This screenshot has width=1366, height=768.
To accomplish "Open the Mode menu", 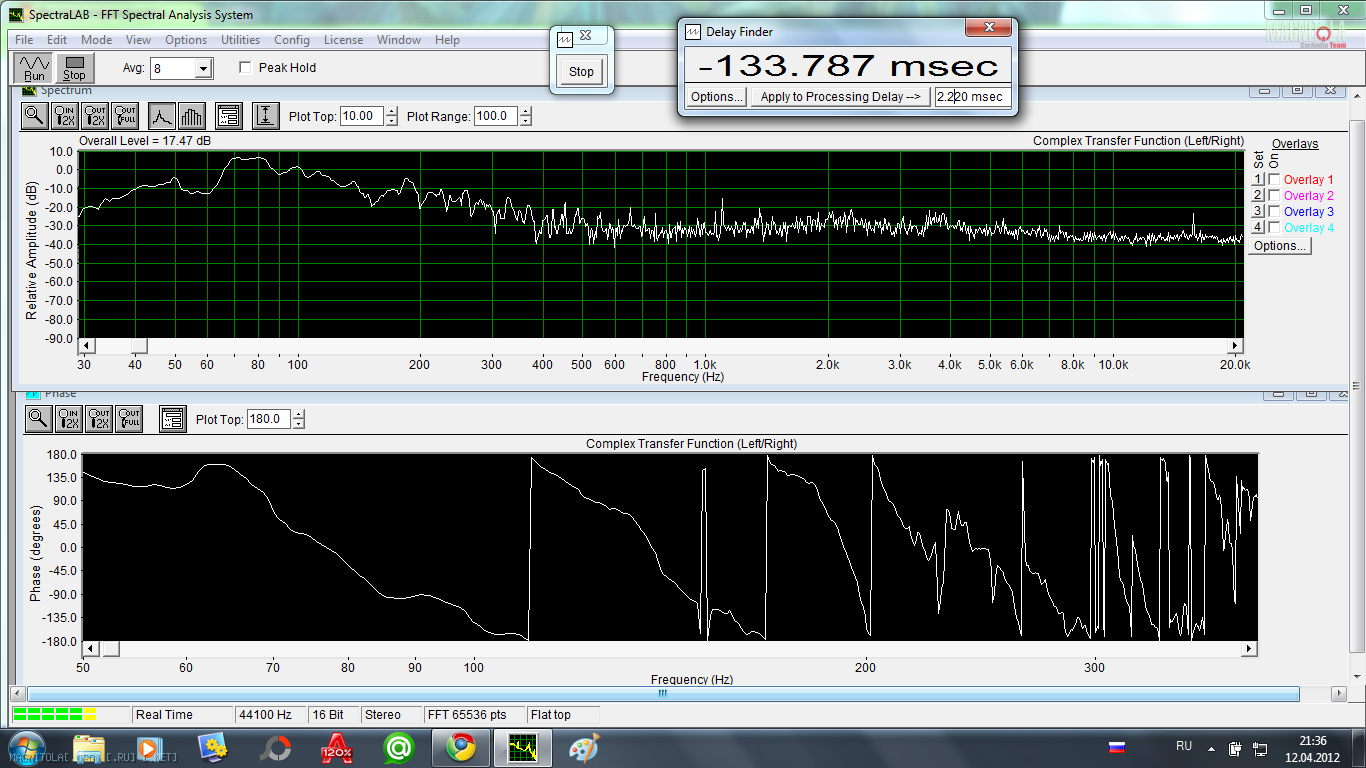I will (x=97, y=40).
